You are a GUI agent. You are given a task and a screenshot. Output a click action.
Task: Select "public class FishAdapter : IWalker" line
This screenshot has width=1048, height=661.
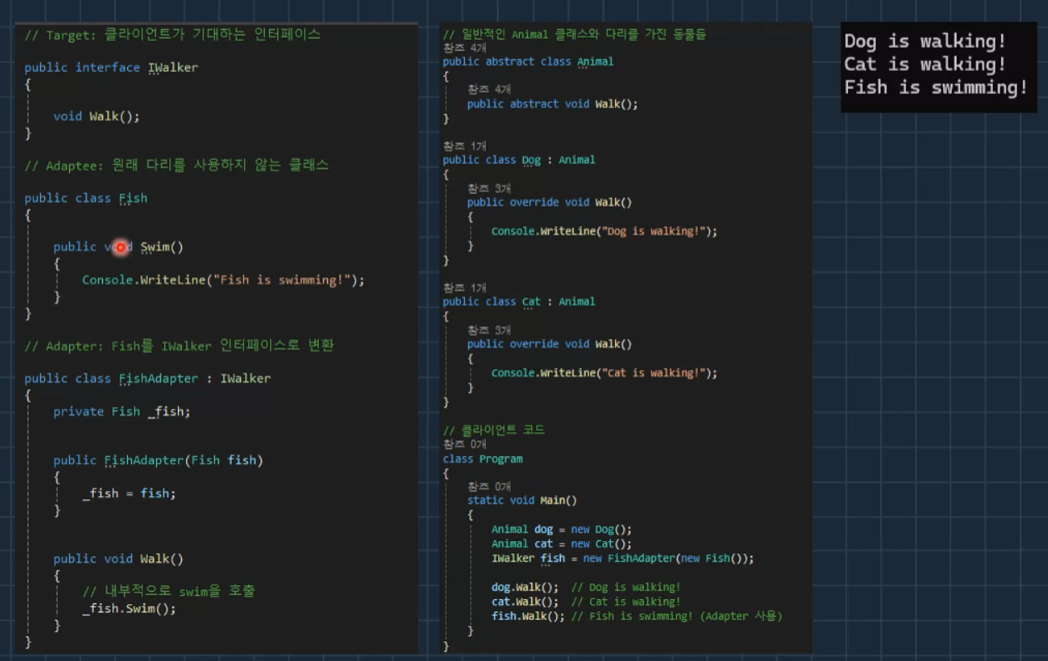point(147,378)
